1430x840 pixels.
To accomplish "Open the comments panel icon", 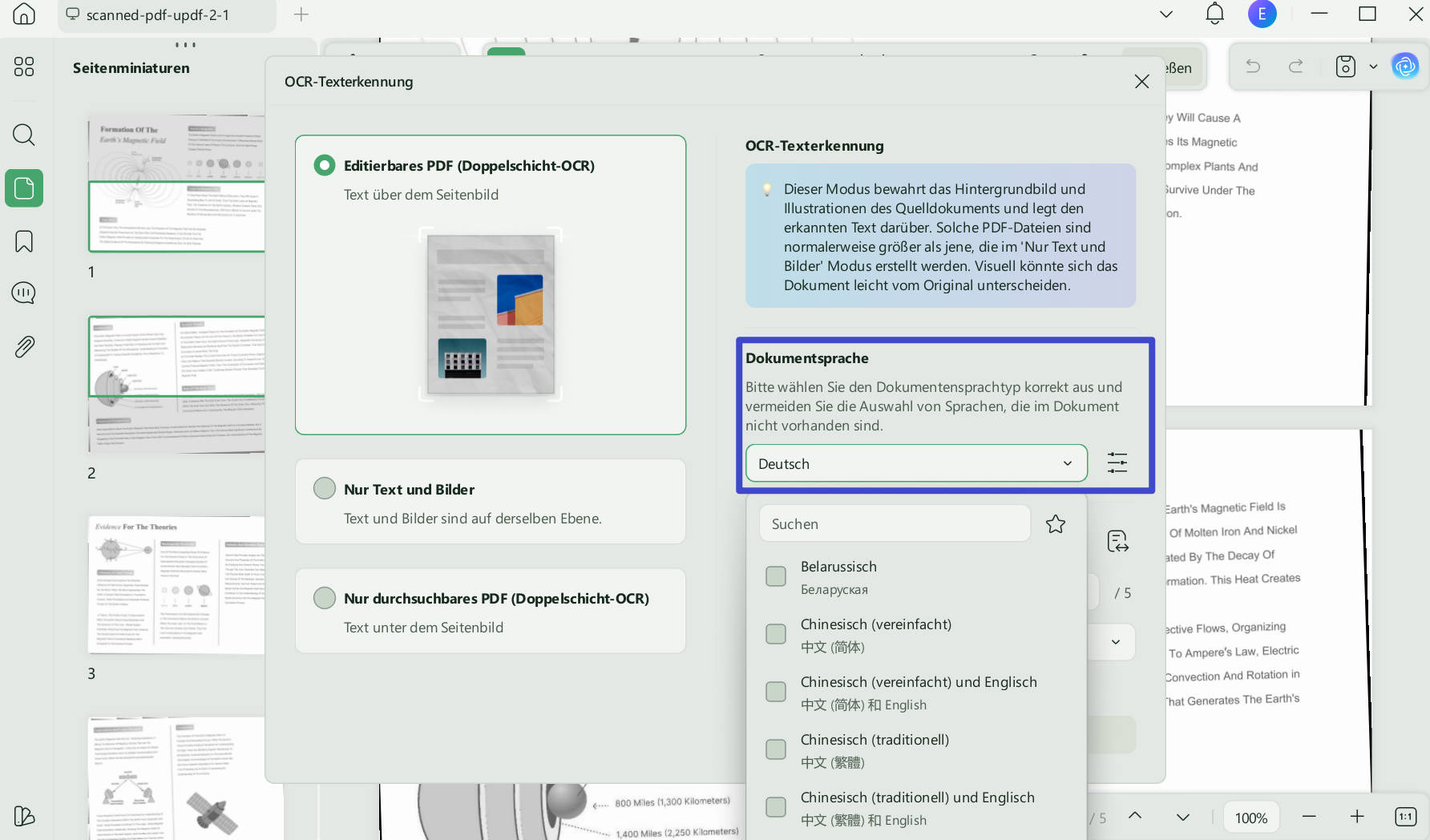I will pos(24,293).
